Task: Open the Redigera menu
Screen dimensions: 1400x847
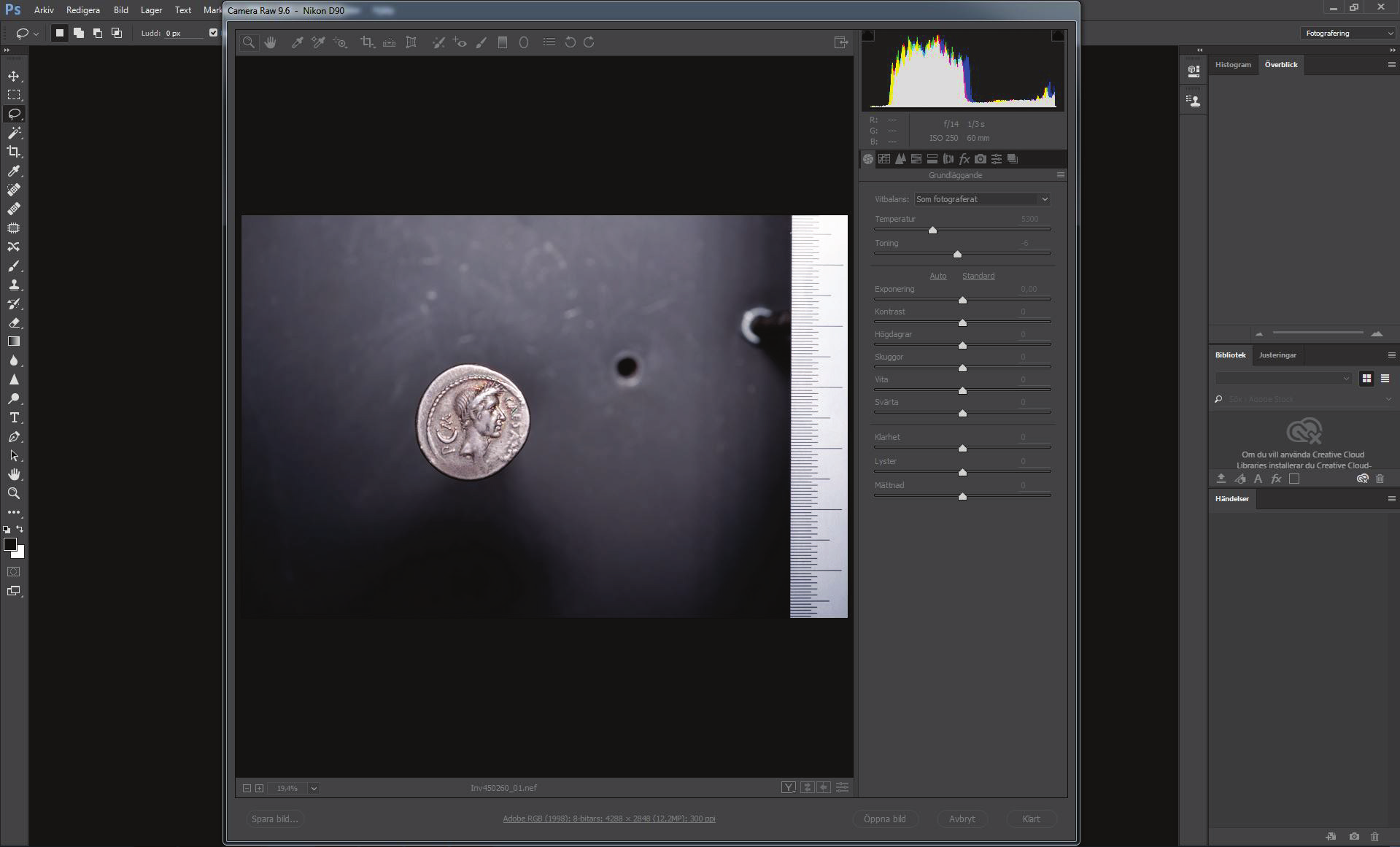Action: tap(82, 10)
